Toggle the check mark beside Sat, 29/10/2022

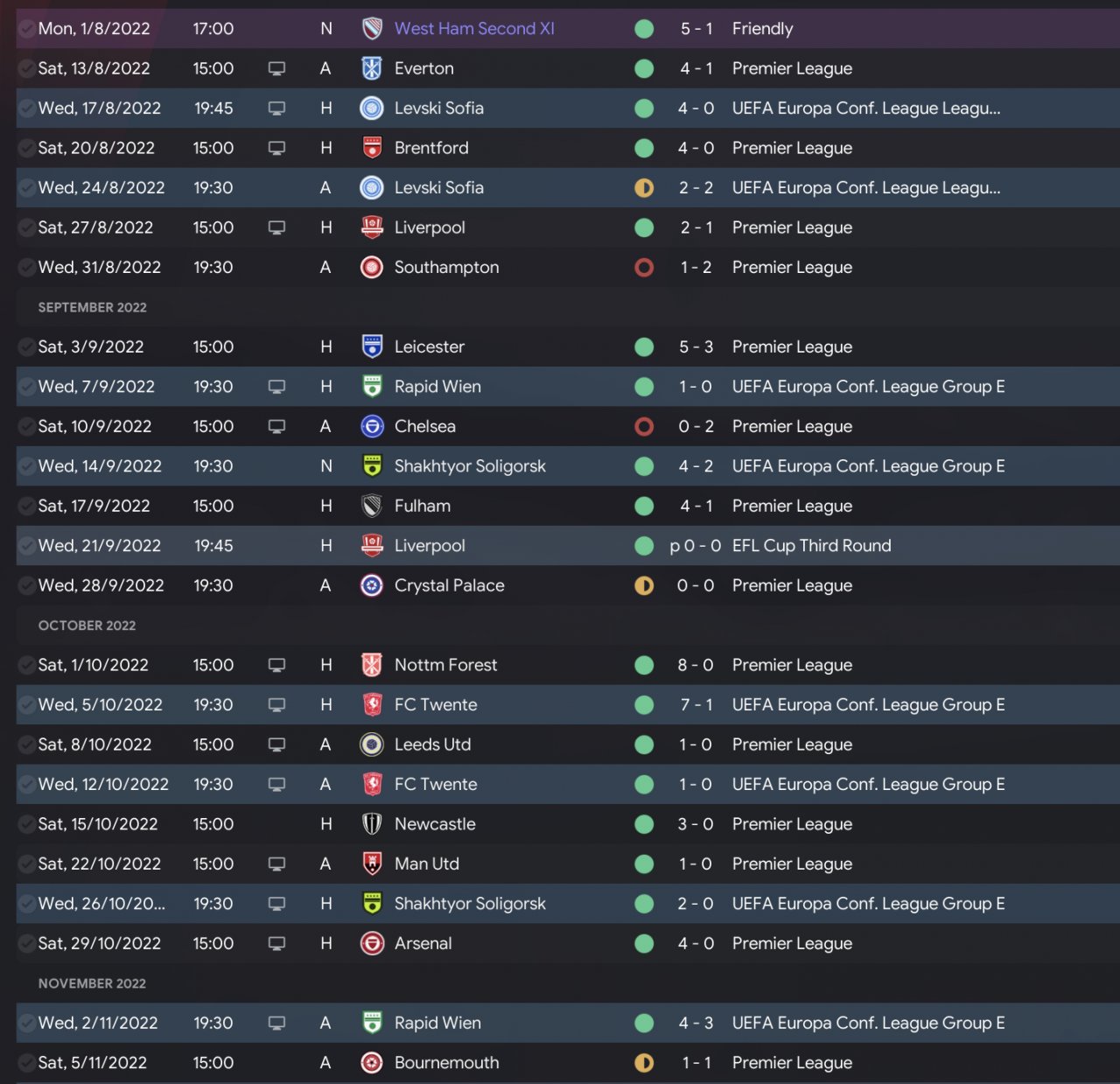coord(27,943)
